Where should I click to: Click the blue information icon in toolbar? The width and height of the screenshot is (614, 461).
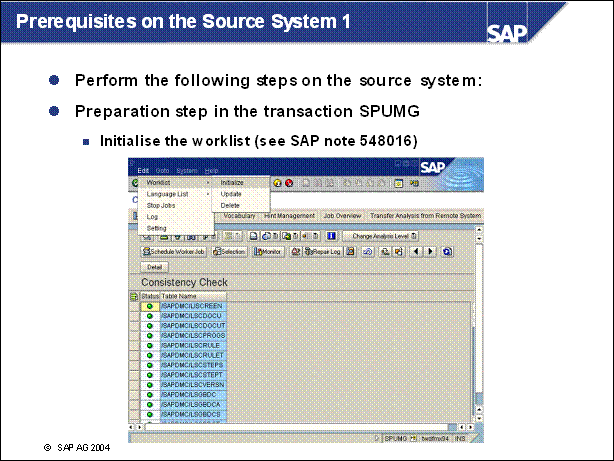[x=331, y=235]
